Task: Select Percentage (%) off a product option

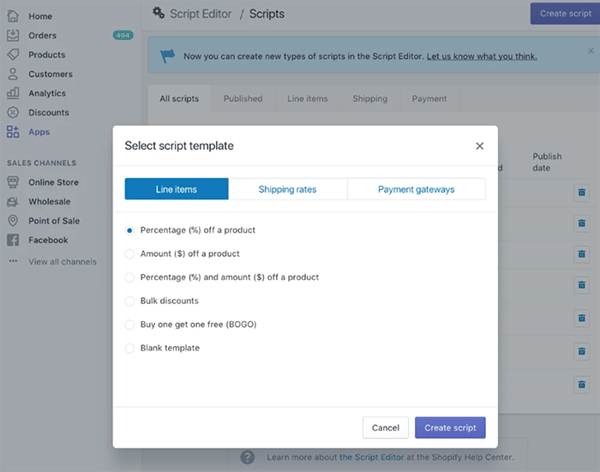Action: [130, 230]
